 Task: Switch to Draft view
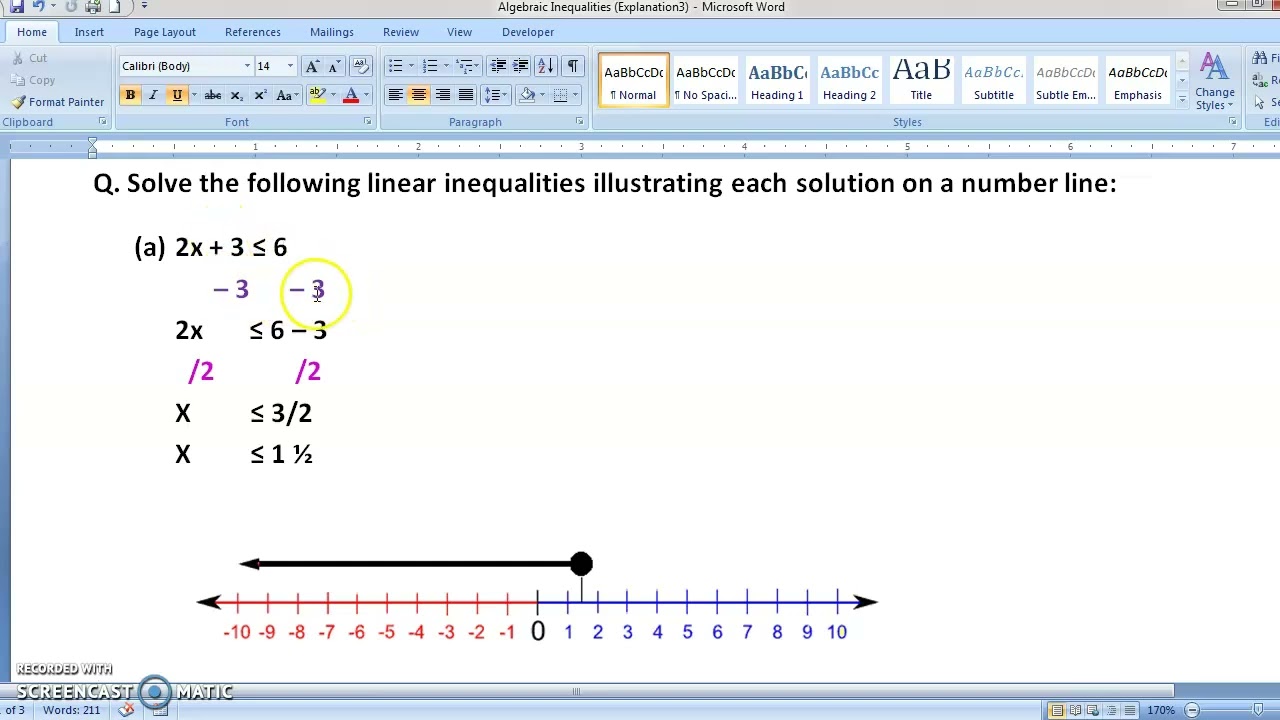1129,710
